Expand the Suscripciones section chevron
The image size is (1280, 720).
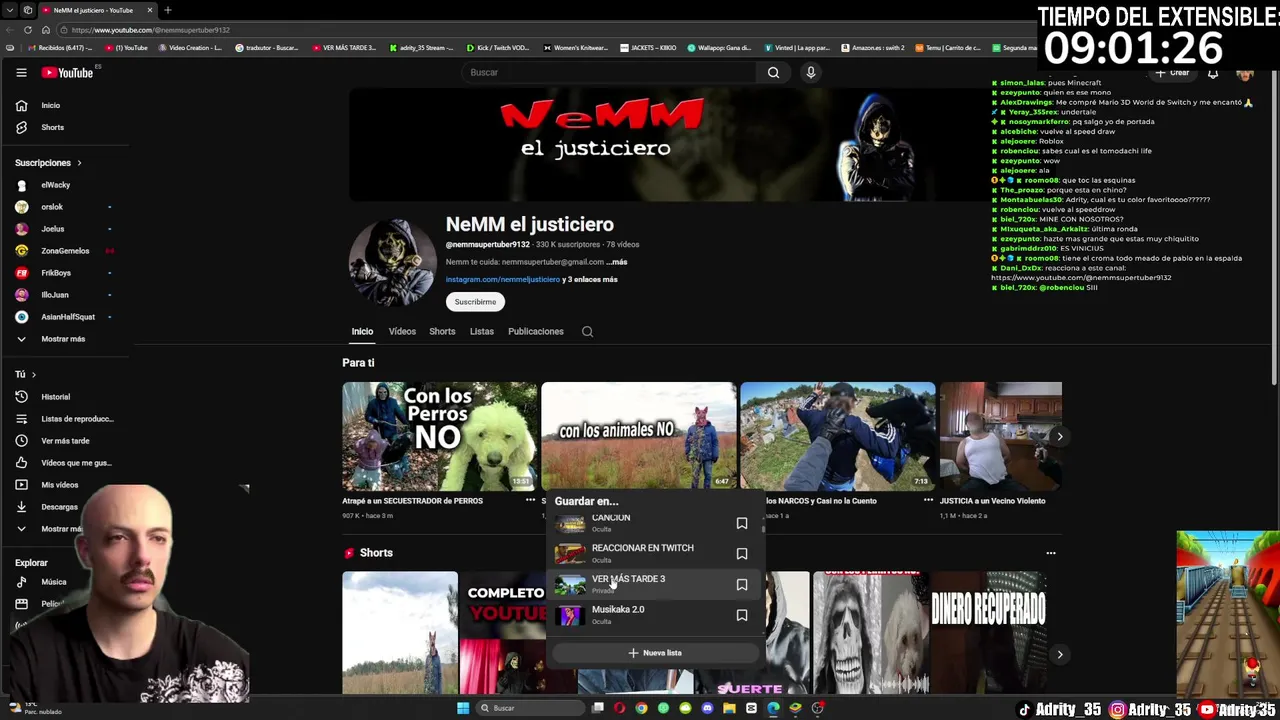click(x=79, y=163)
